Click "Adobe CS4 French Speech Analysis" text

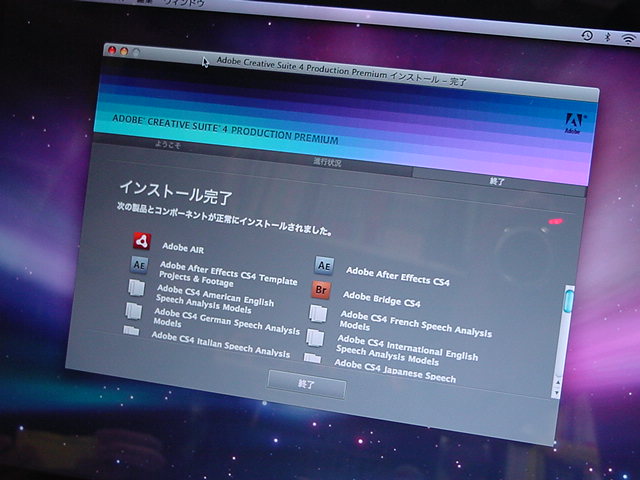coord(416,324)
